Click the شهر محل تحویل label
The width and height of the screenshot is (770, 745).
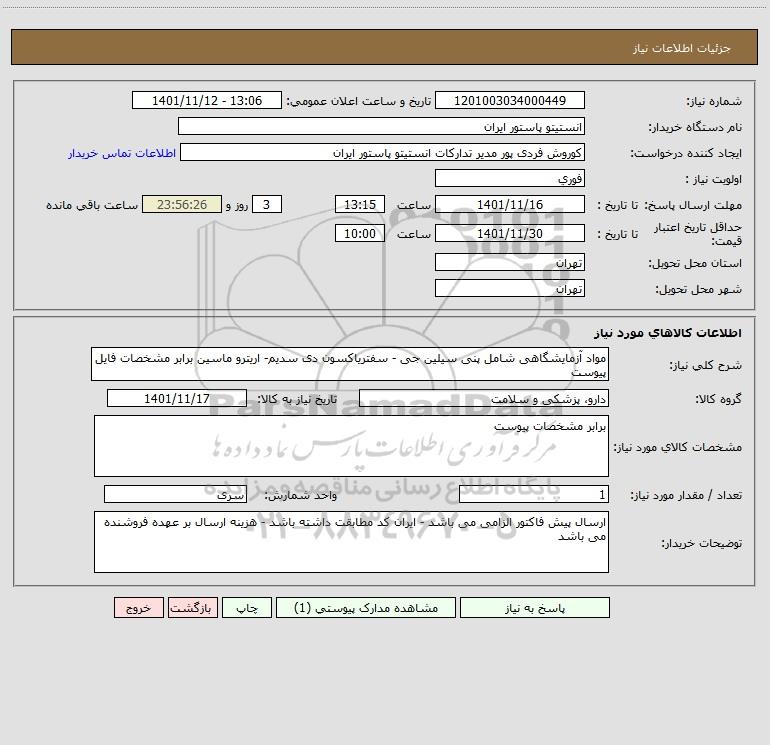tap(698, 290)
